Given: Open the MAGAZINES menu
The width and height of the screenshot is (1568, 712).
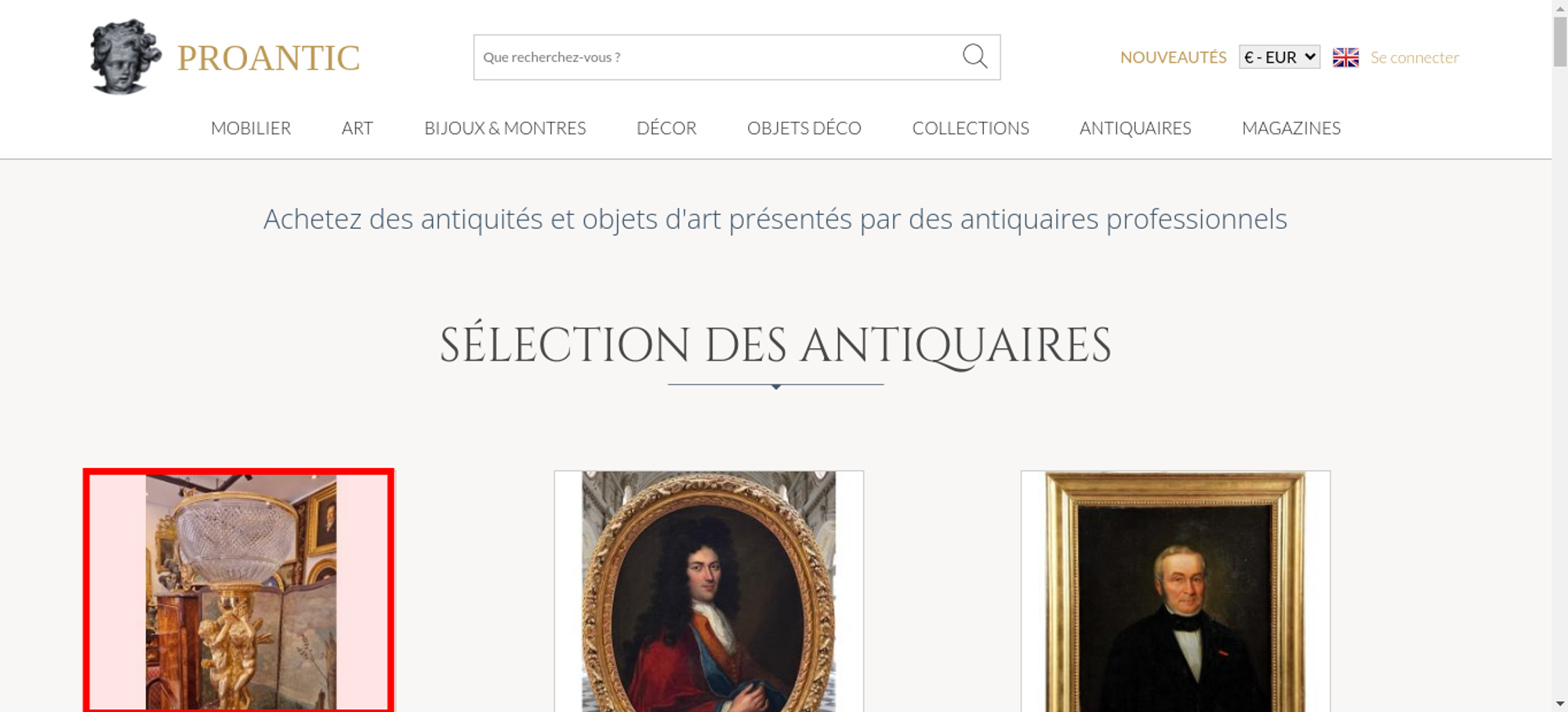Looking at the screenshot, I should click(x=1291, y=128).
